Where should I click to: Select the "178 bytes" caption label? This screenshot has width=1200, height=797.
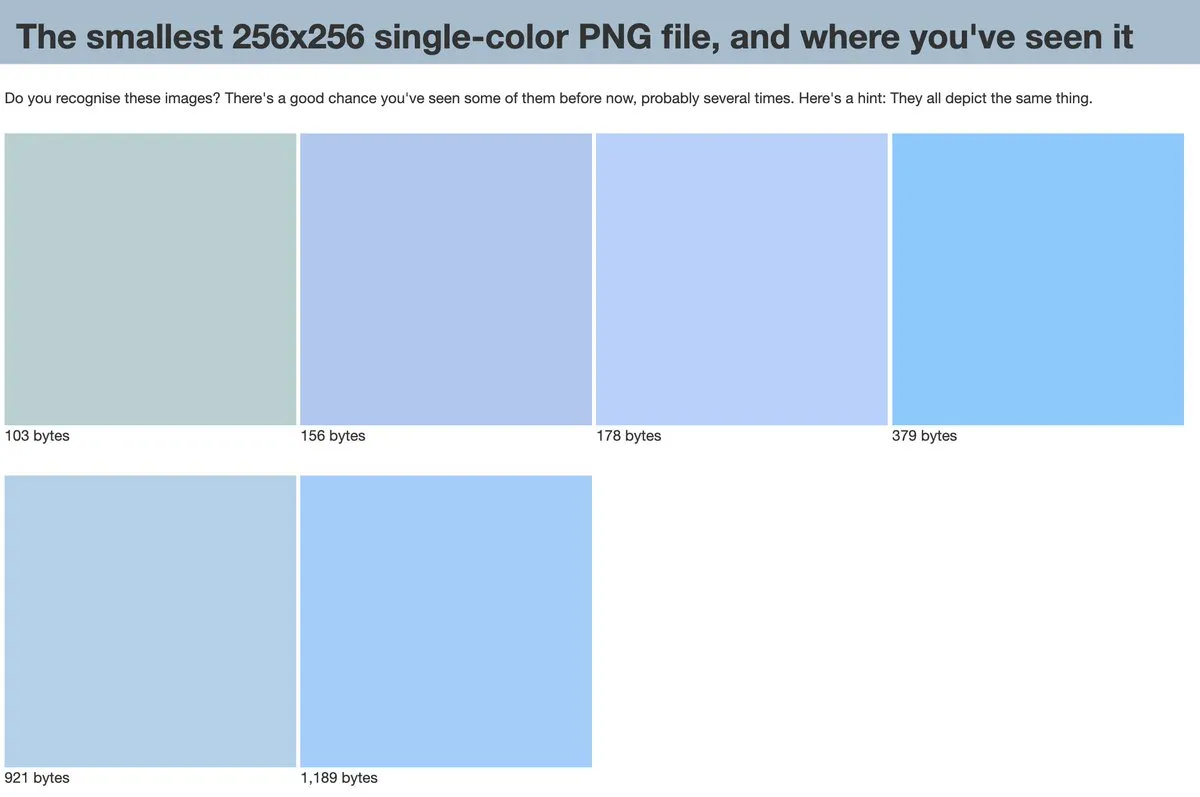coord(629,436)
